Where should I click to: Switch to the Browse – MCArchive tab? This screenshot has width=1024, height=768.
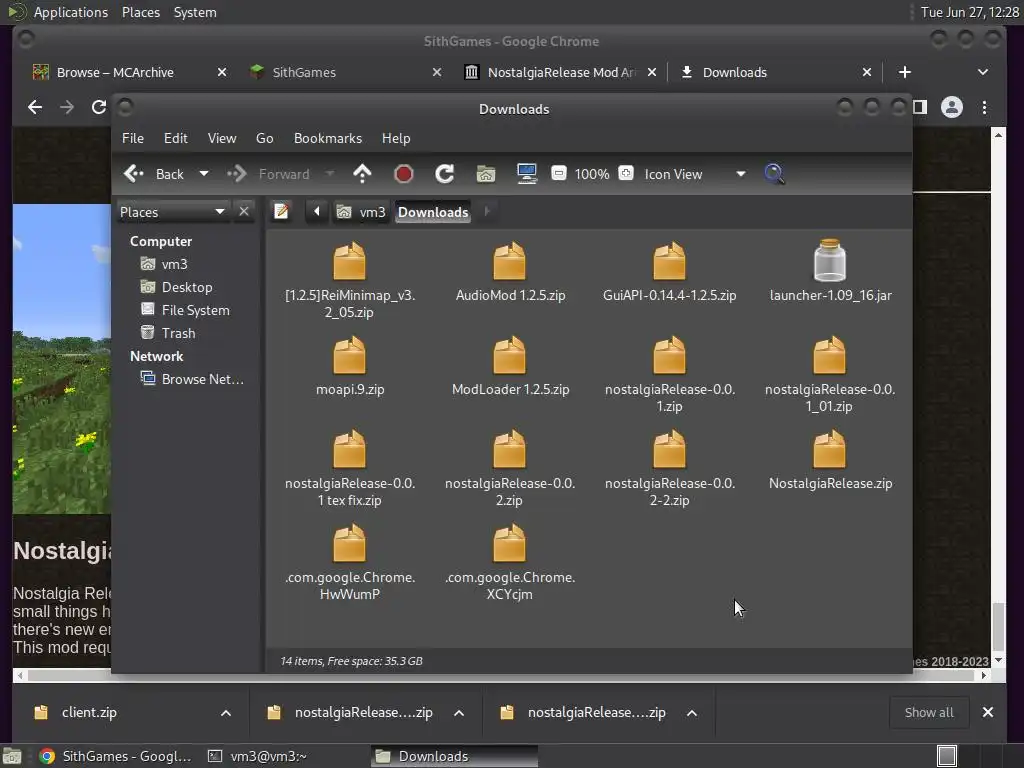[115, 72]
